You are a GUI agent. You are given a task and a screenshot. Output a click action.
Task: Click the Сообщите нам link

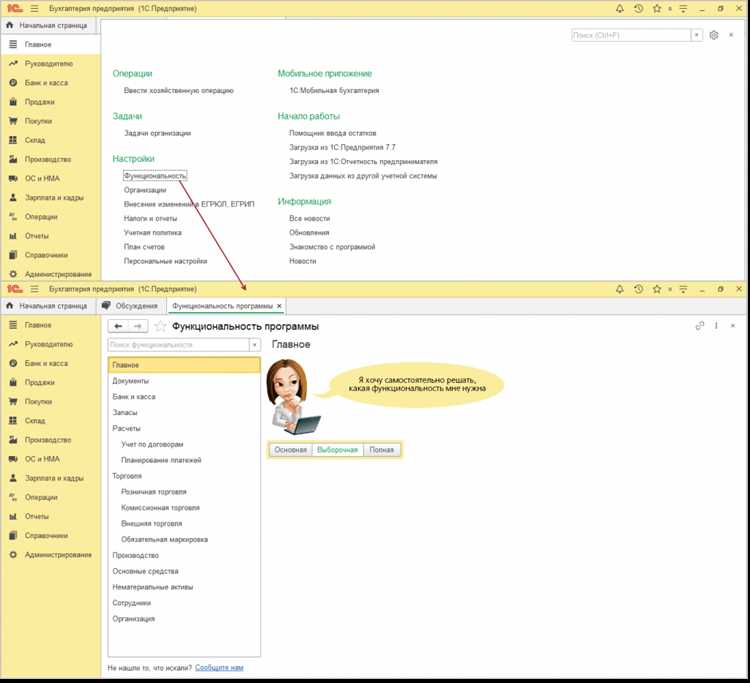pos(219,667)
